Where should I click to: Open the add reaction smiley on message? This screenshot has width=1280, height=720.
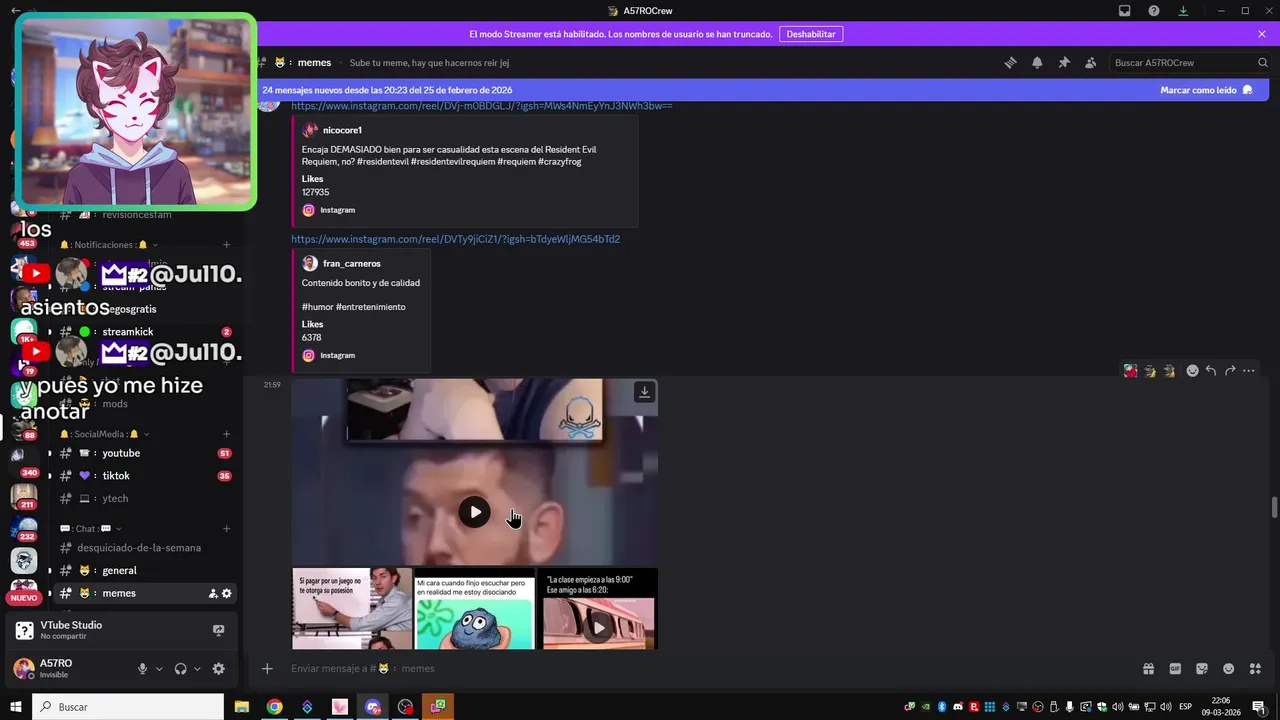(1192, 371)
